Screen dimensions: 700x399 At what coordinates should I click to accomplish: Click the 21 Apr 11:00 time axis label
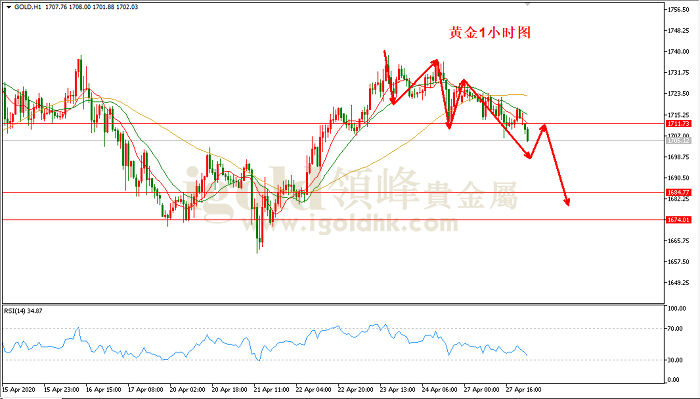coord(271,390)
